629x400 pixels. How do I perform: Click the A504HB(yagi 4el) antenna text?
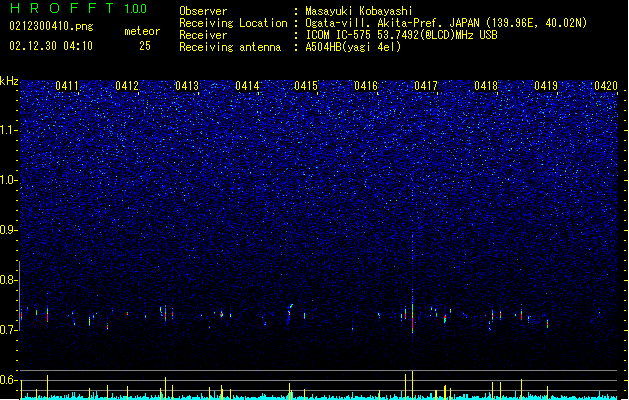(x=353, y=47)
